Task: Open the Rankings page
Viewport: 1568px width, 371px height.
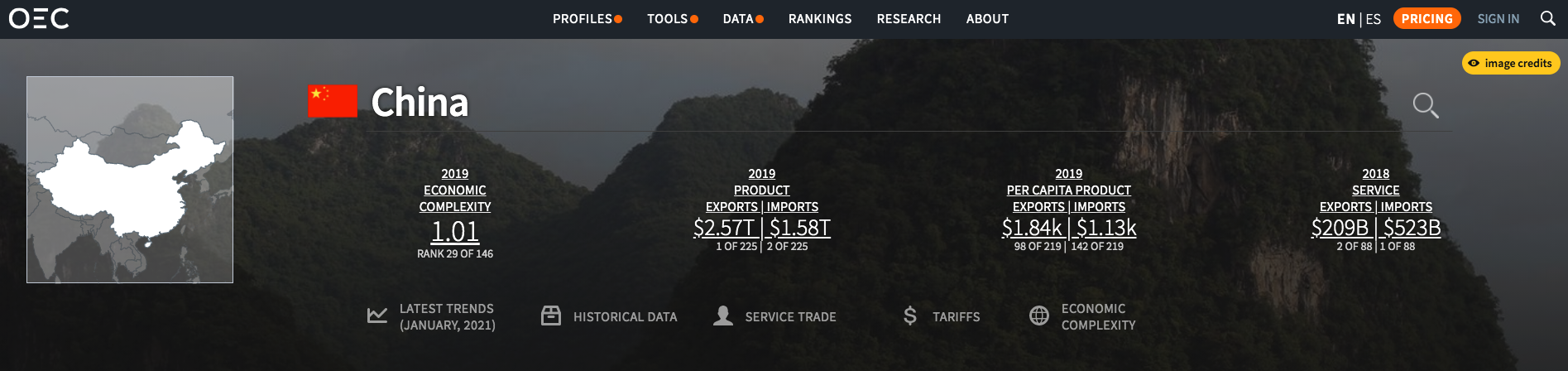Action: pyautogui.click(x=819, y=19)
